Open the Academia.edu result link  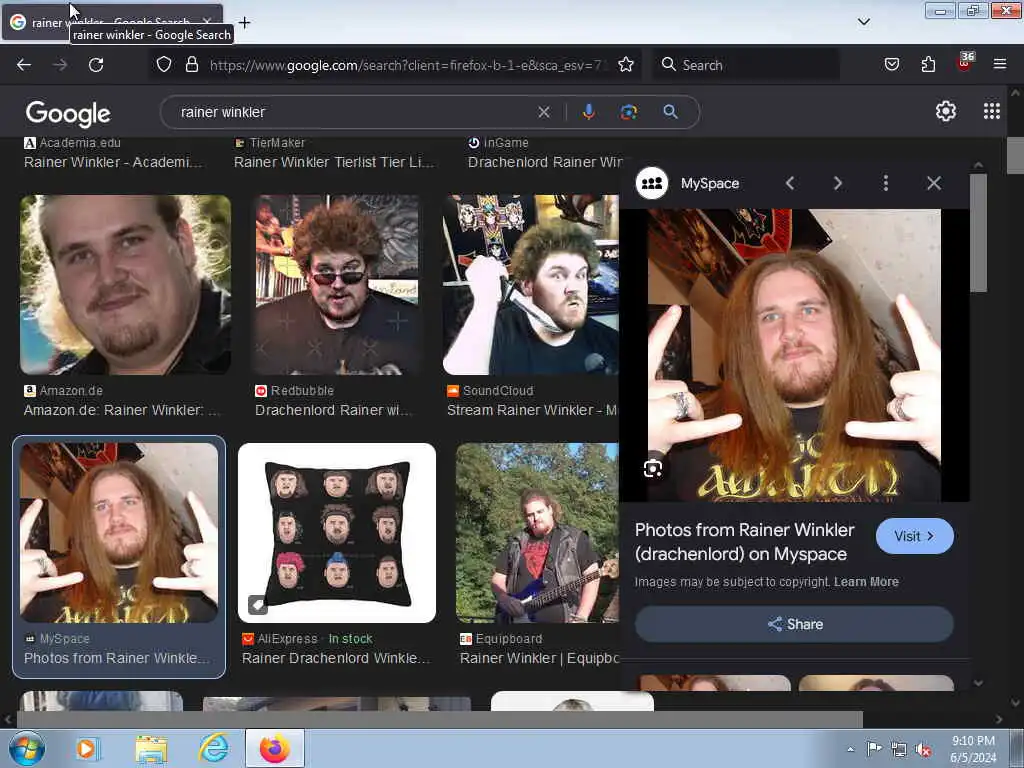pyautogui.click(x=113, y=162)
